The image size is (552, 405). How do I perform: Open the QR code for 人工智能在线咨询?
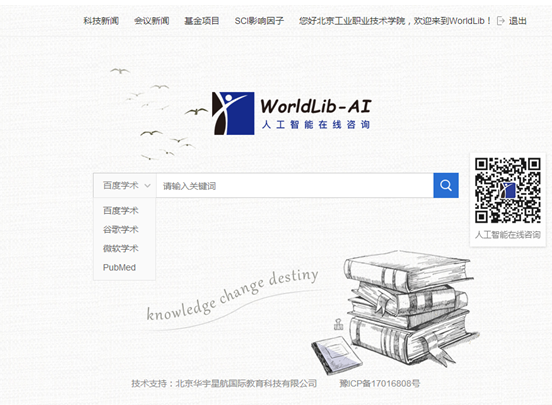508,190
